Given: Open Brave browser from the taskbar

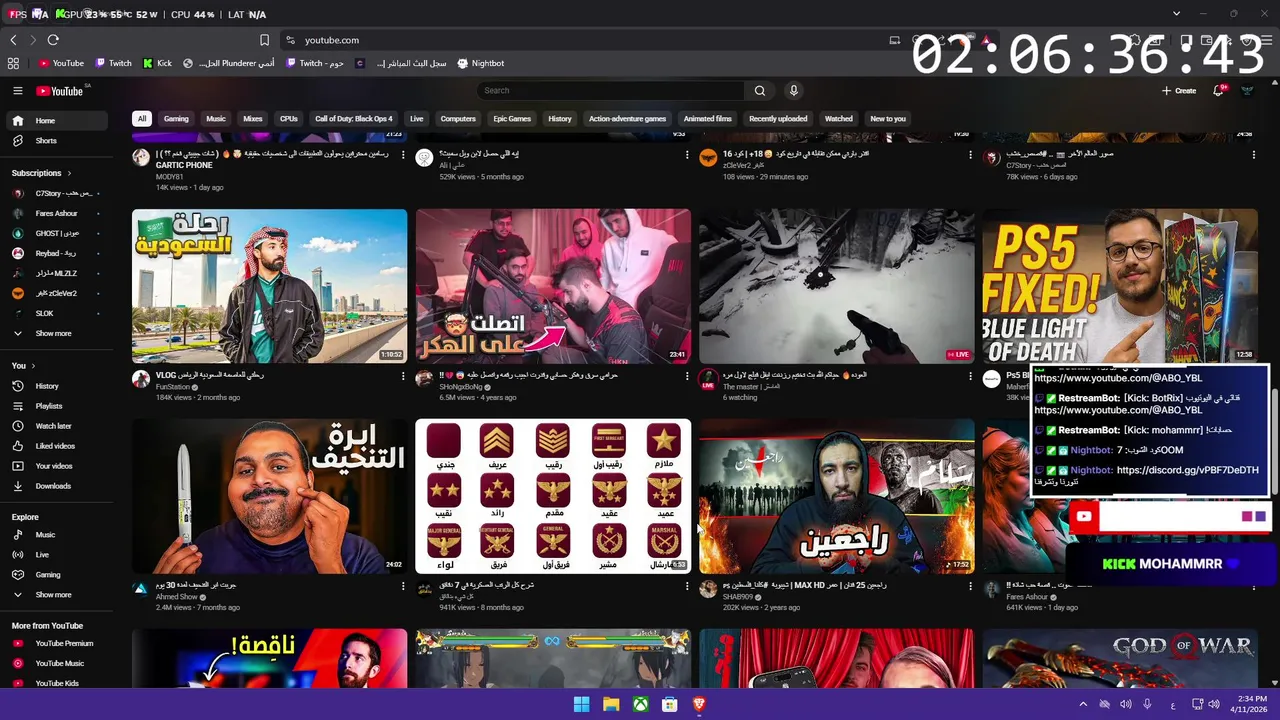Looking at the screenshot, I should [x=698, y=704].
